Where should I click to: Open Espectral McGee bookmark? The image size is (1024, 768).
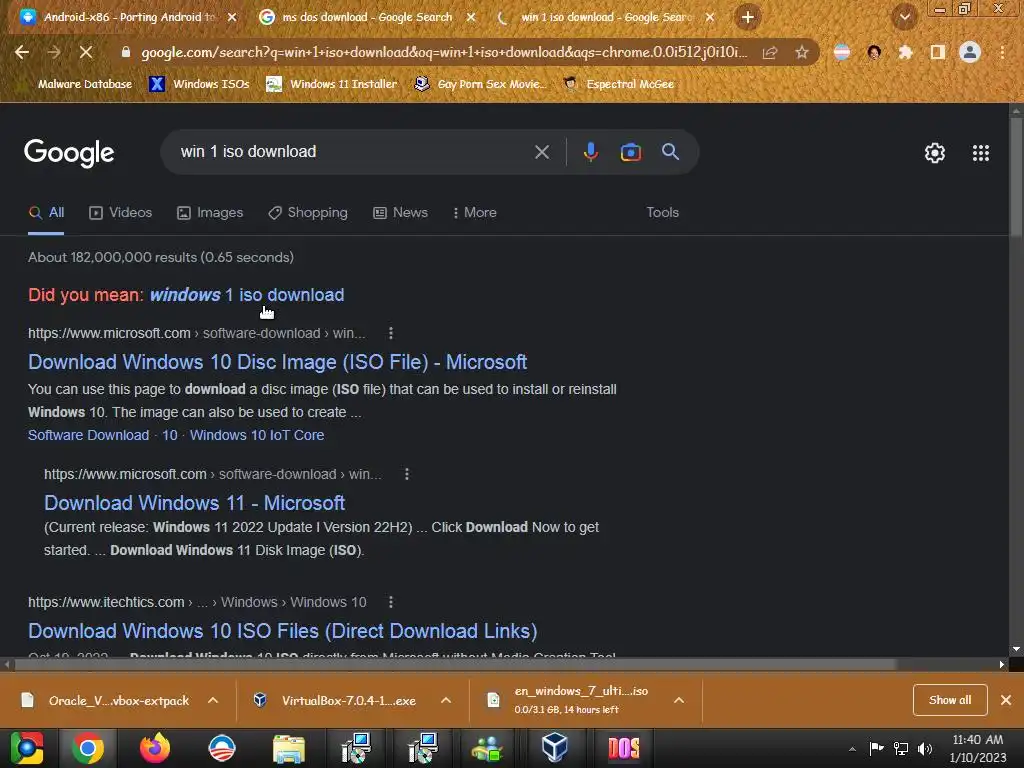[x=618, y=84]
